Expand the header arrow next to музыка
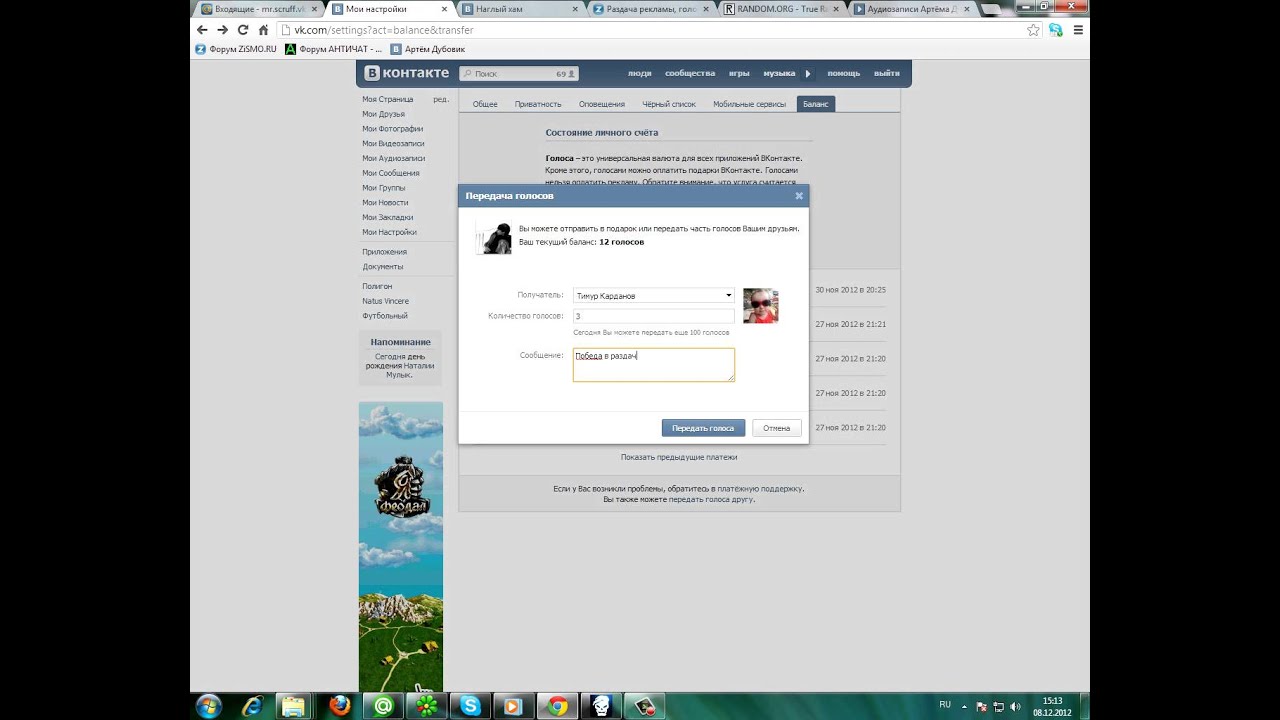The width and height of the screenshot is (1280, 720). click(x=808, y=73)
